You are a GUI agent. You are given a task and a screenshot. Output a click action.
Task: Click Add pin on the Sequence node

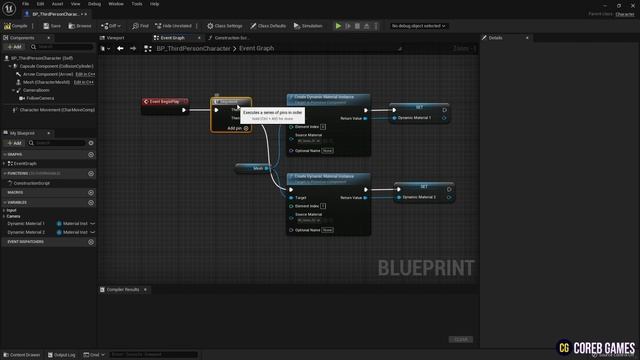point(238,128)
